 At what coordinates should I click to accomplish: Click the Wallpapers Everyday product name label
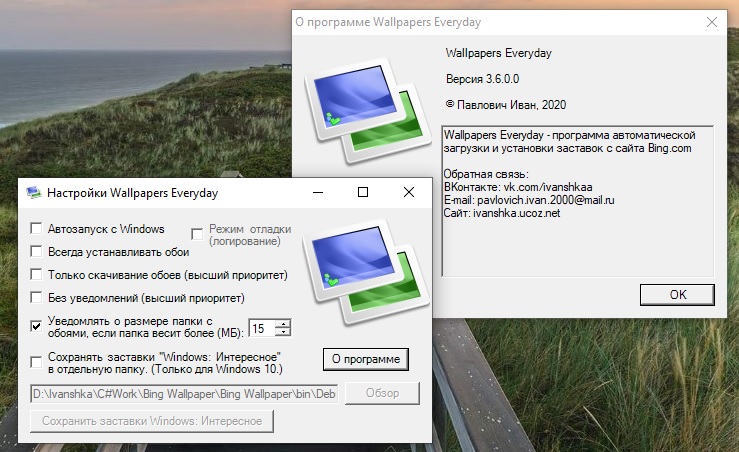[x=499, y=53]
